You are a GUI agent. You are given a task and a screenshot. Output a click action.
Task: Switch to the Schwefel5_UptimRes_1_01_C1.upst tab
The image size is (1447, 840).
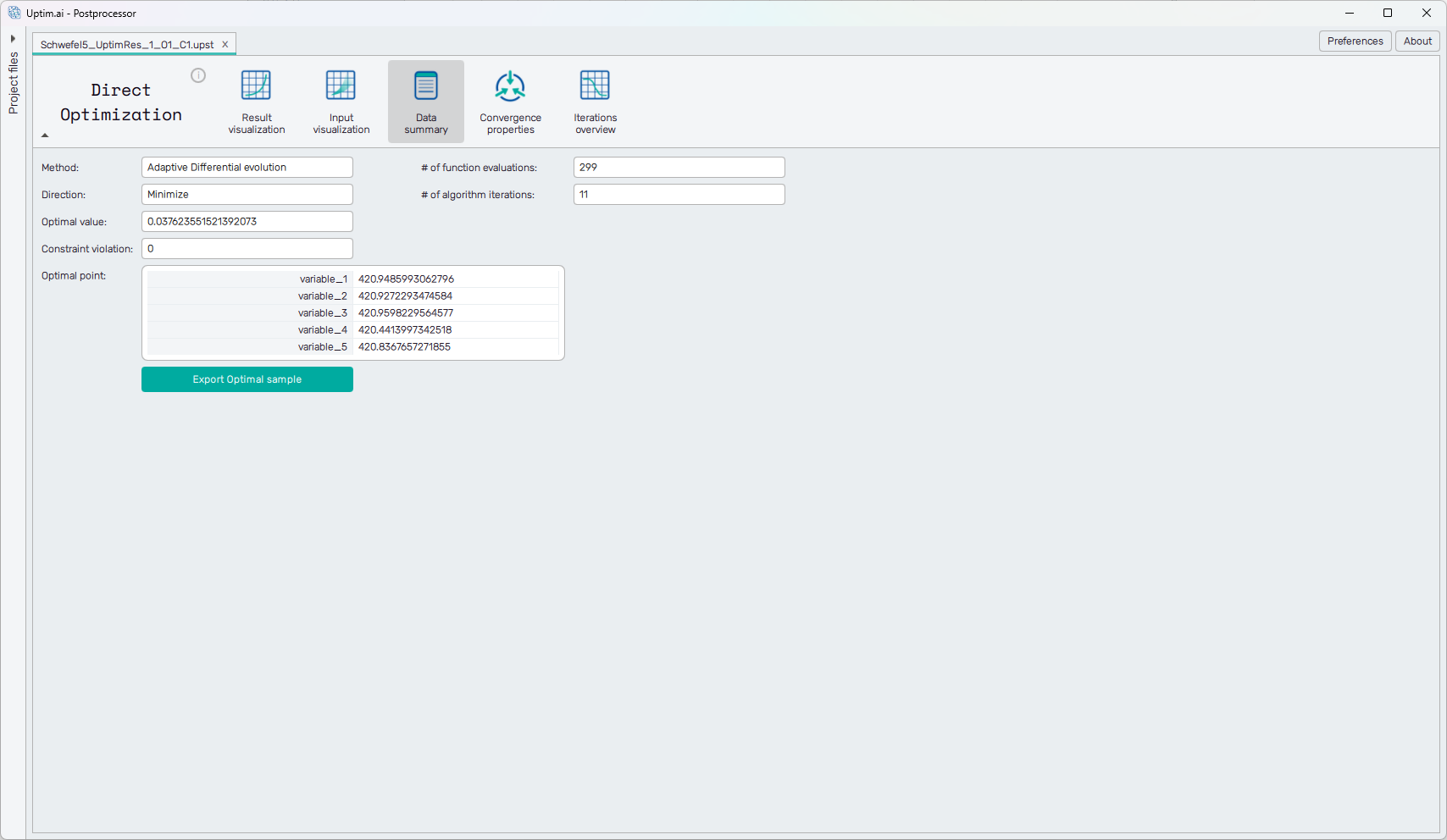pyautogui.click(x=127, y=45)
